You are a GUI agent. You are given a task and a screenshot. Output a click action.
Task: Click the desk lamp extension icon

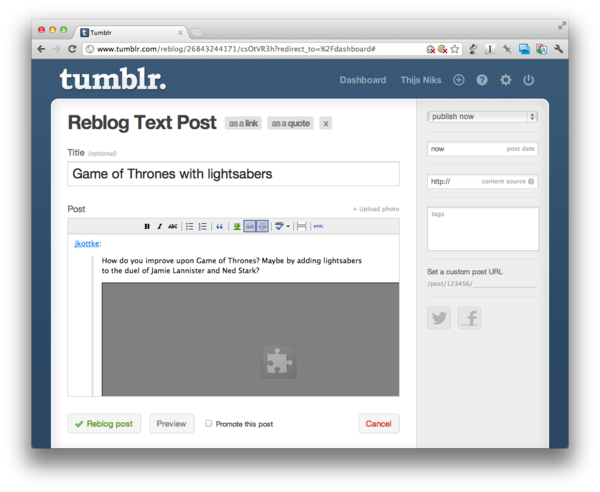[x=473, y=49]
